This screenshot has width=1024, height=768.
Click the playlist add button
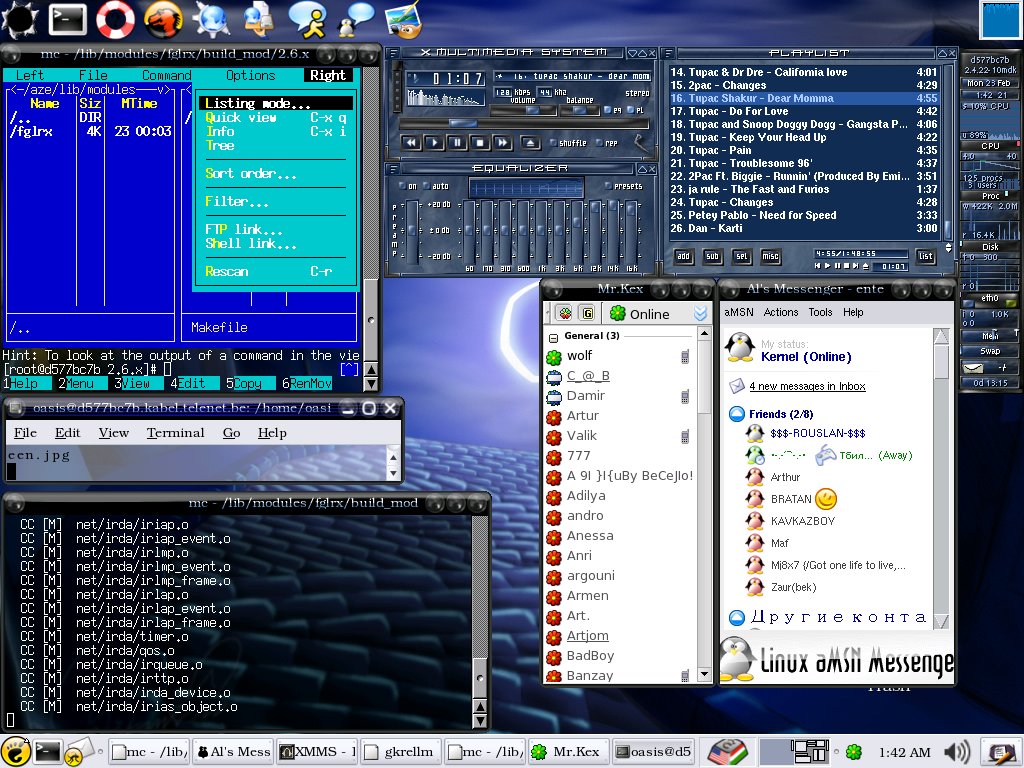[x=683, y=257]
